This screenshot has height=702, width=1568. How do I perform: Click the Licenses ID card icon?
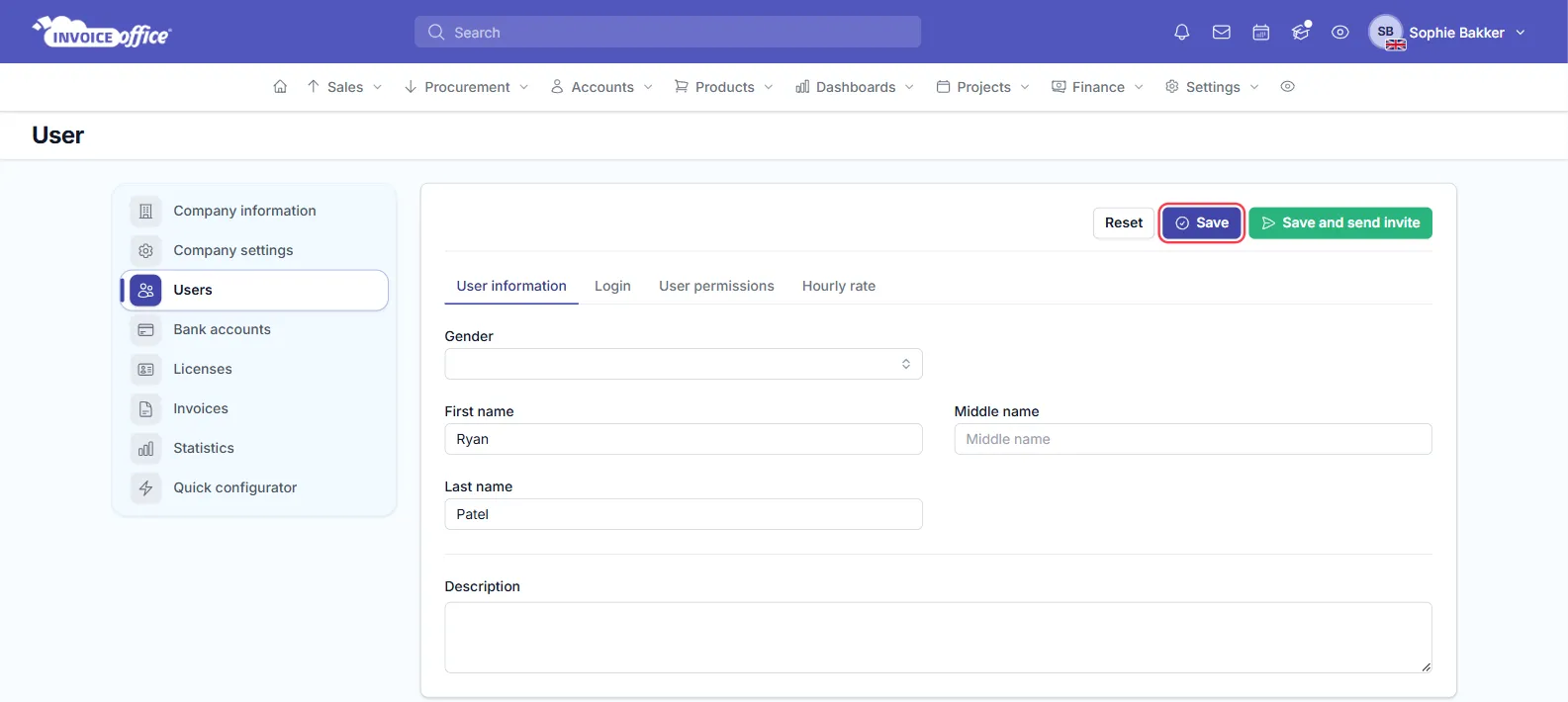[x=145, y=369]
